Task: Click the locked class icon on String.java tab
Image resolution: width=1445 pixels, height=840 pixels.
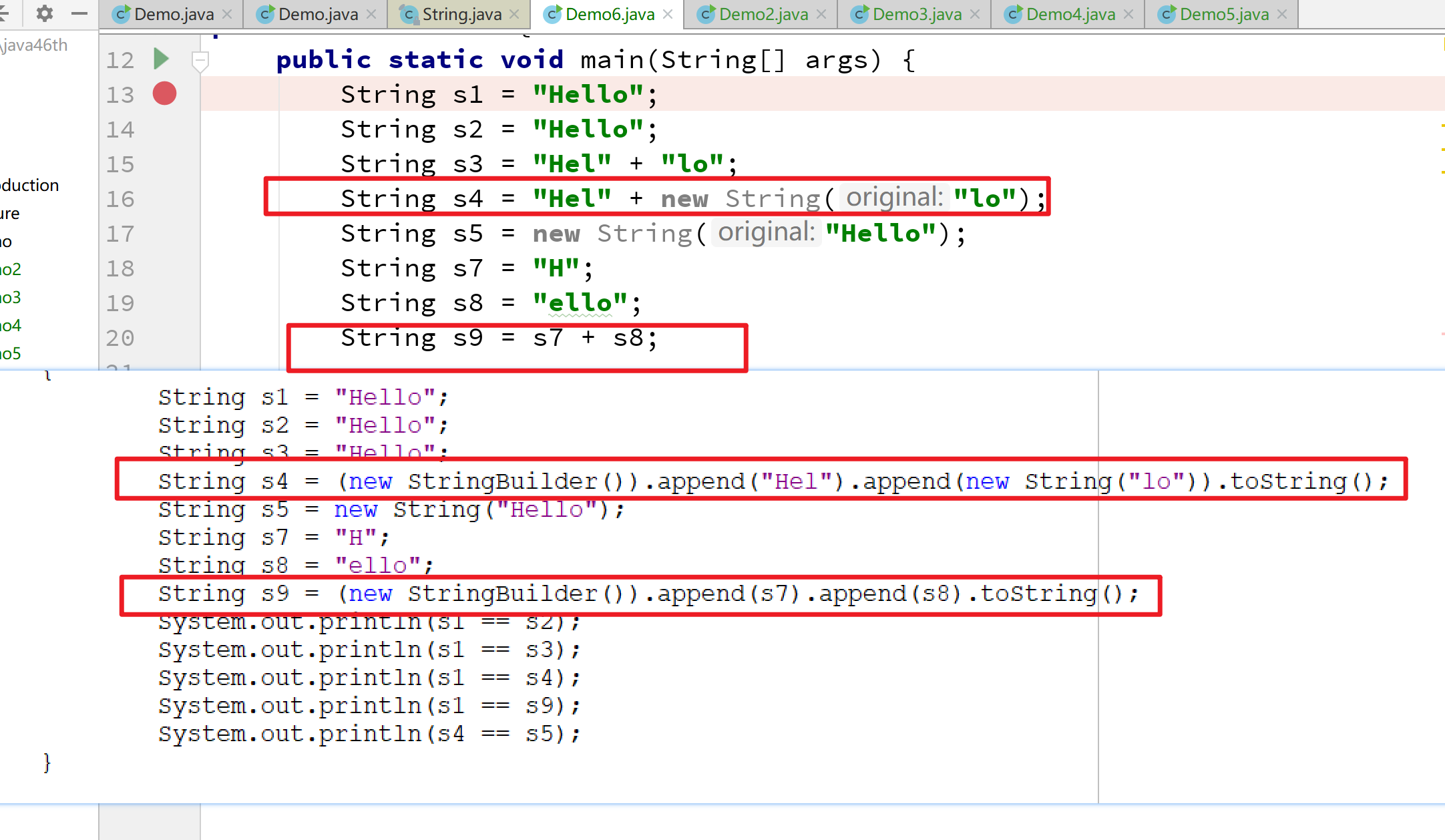Action: click(409, 14)
